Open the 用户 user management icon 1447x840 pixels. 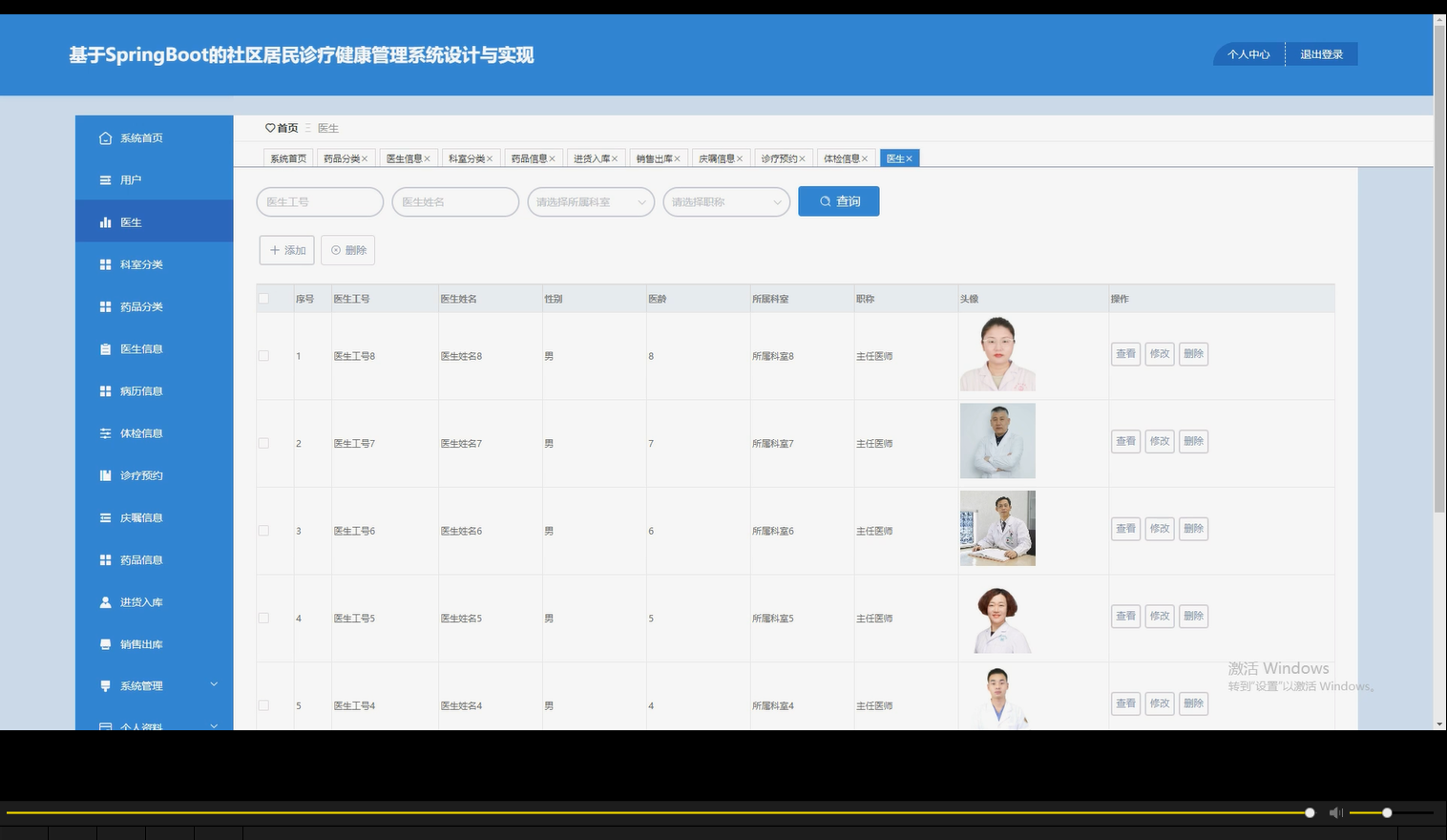[x=105, y=179]
